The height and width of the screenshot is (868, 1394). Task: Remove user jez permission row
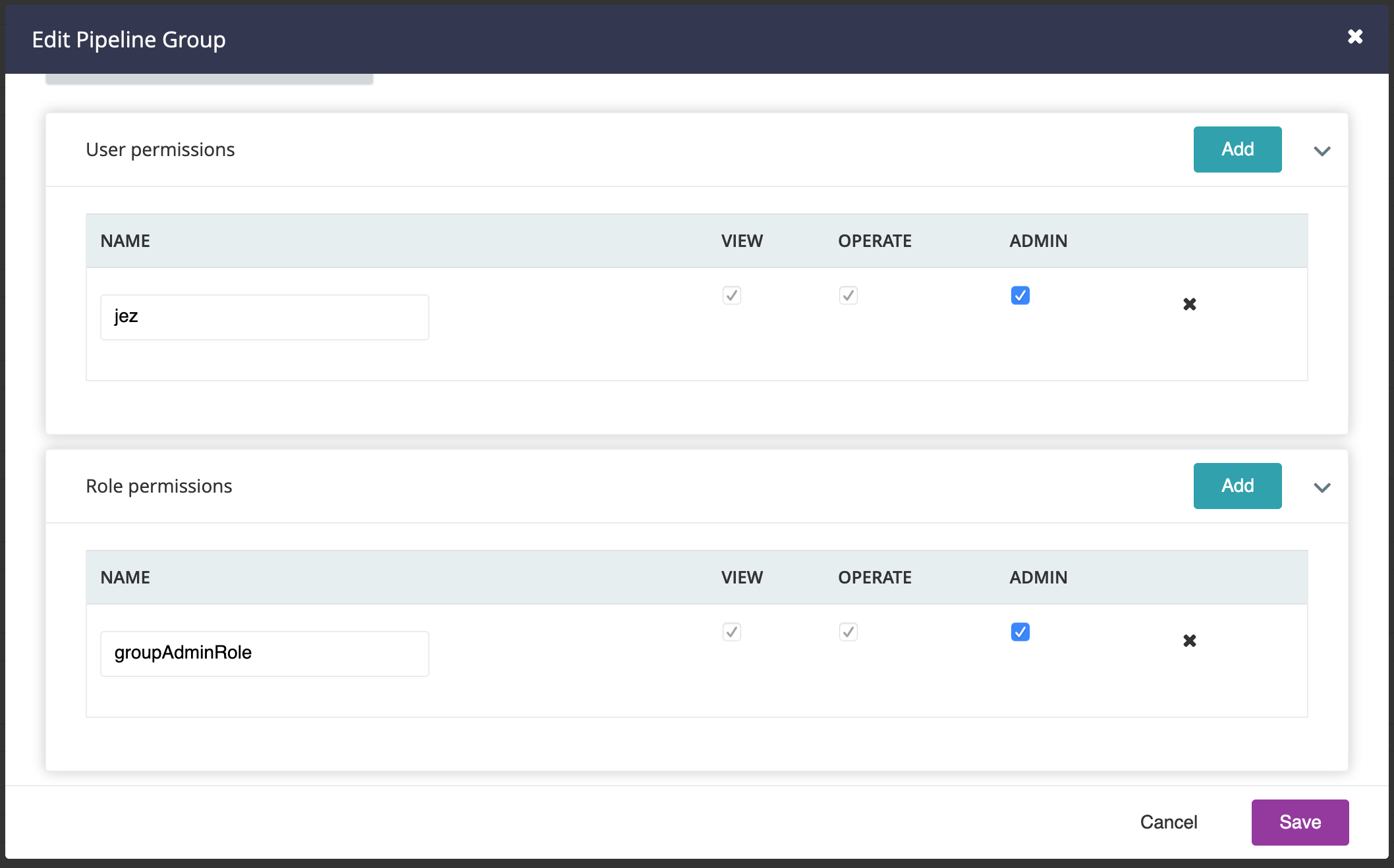1190,304
